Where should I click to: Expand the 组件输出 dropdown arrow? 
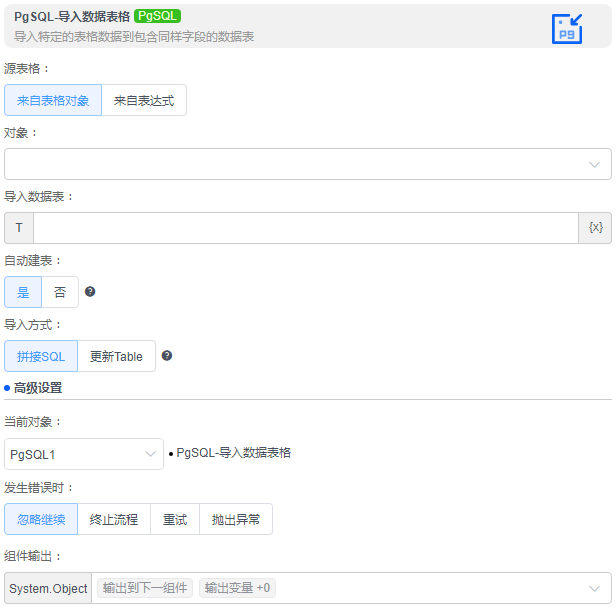pyautogui.click(x=594, y=588)
